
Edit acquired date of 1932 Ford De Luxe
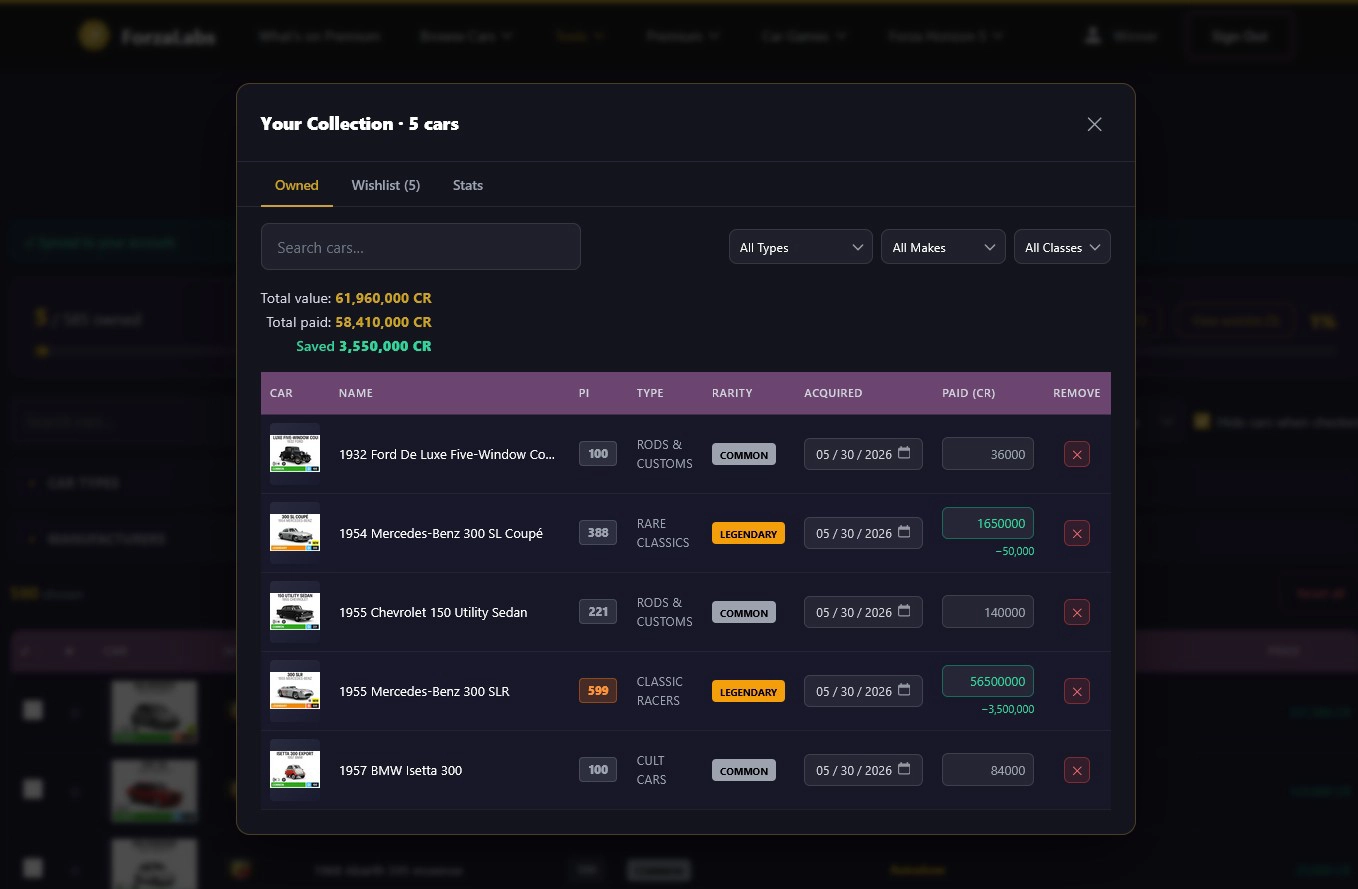pos(863,454)
